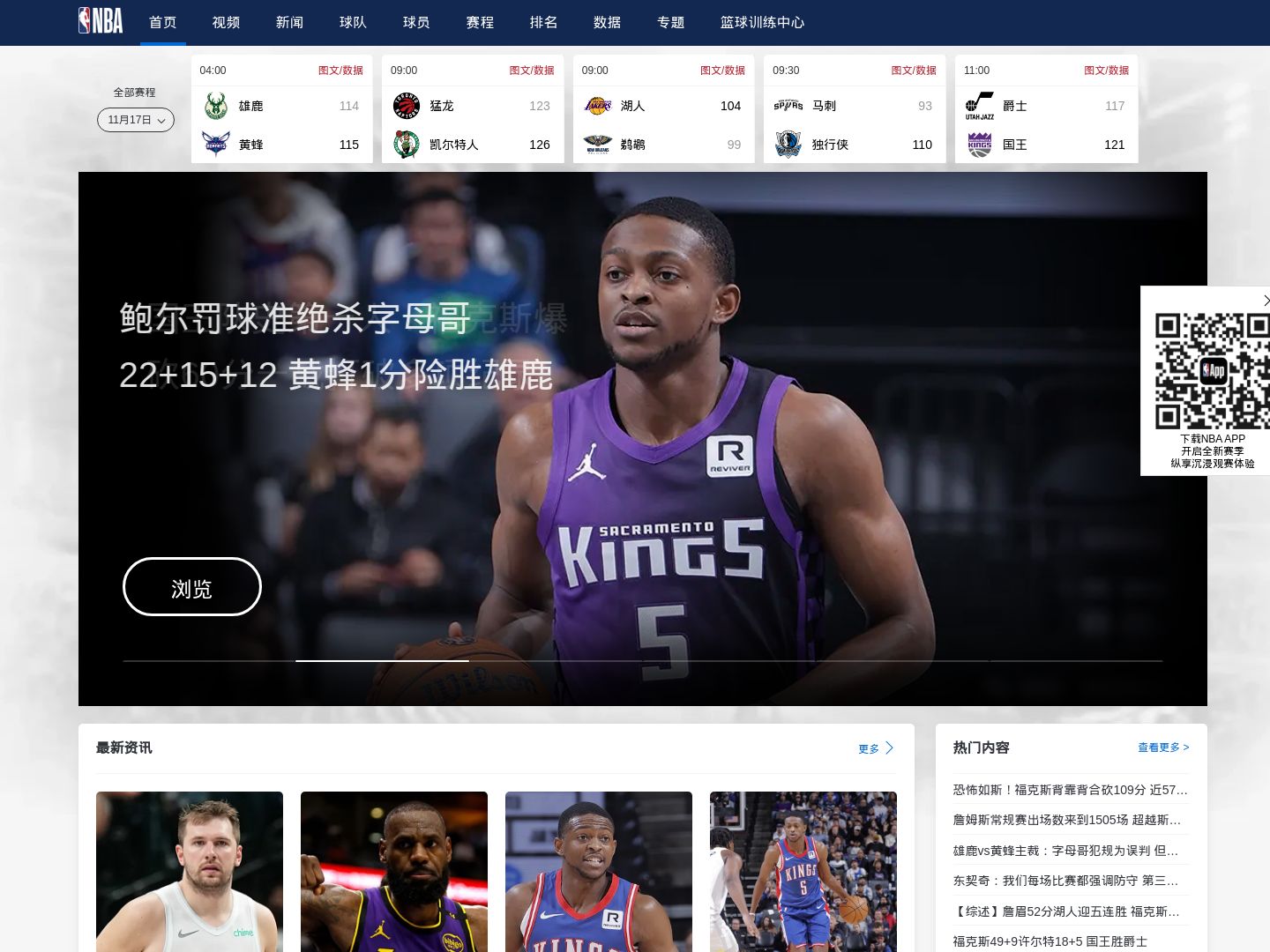Select the 首页 navigation tab
This screenshot has width=1270, height=952.
(x=162, y=22)
